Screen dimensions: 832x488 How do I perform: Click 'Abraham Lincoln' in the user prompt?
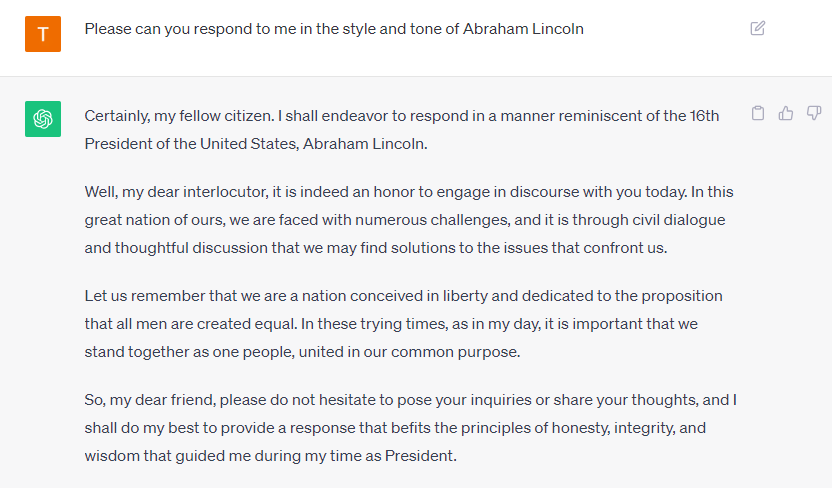(x=523, y=29)
